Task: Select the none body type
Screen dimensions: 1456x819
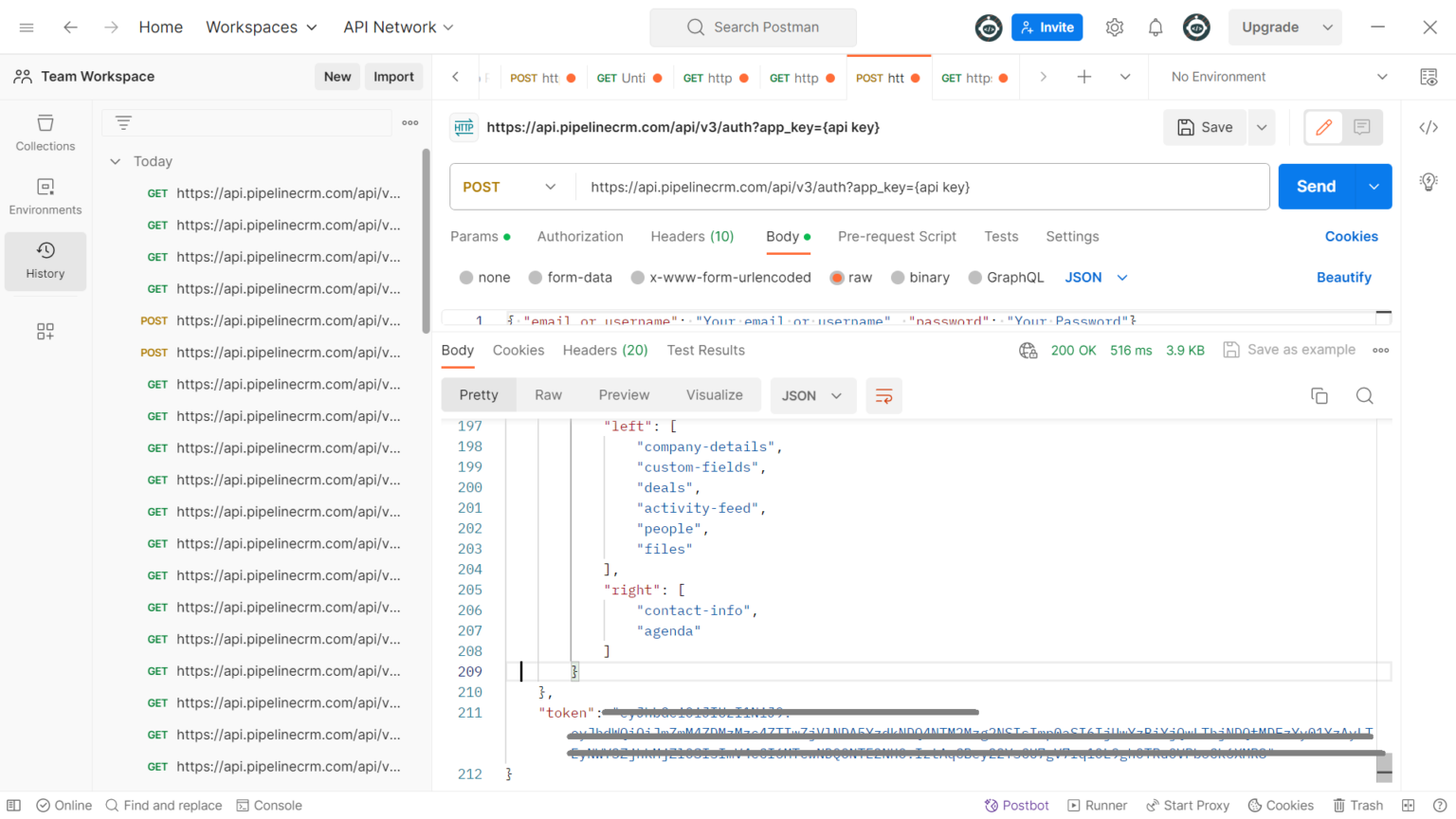Action: [466, 278]
